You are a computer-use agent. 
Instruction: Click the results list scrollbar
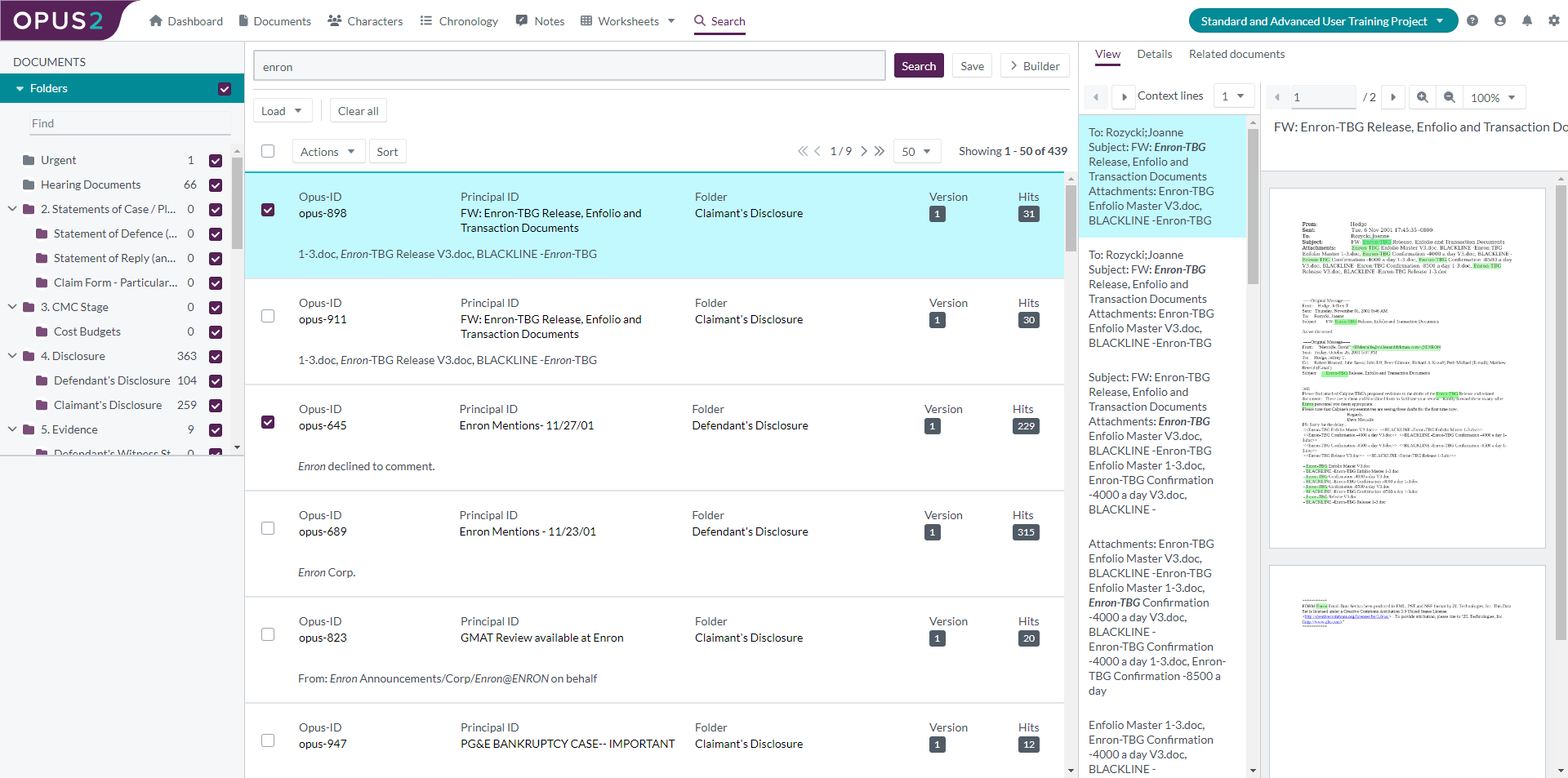[1071, 219]
